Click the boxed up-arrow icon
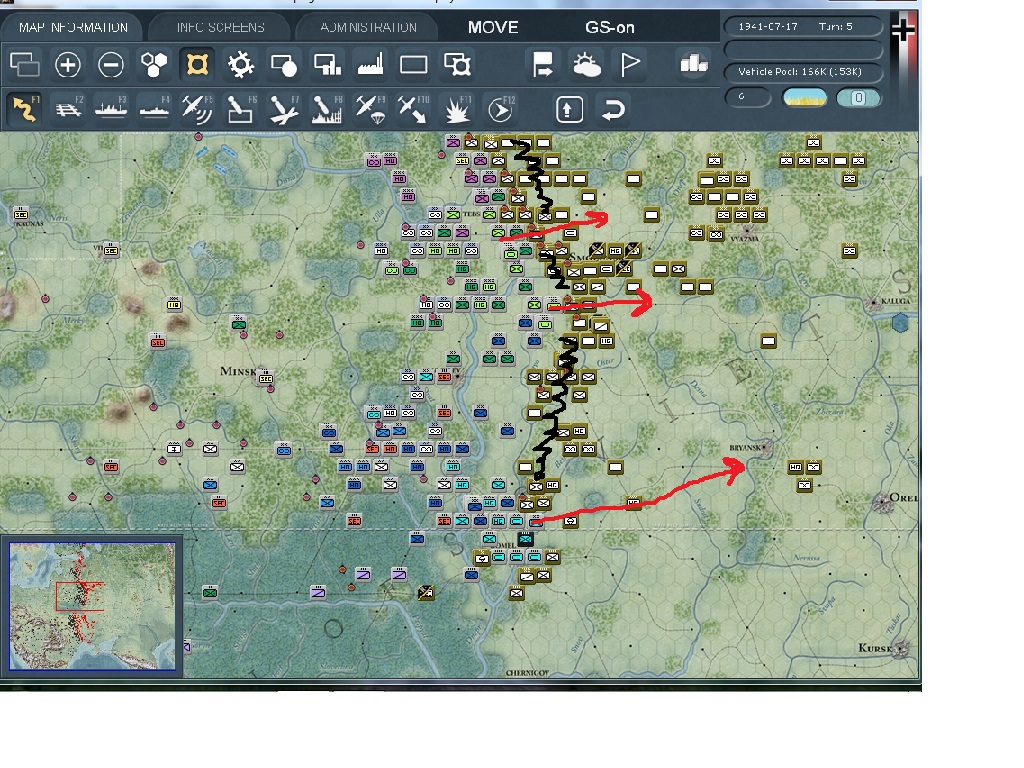 pyautogui.click(x=569, y=109)
